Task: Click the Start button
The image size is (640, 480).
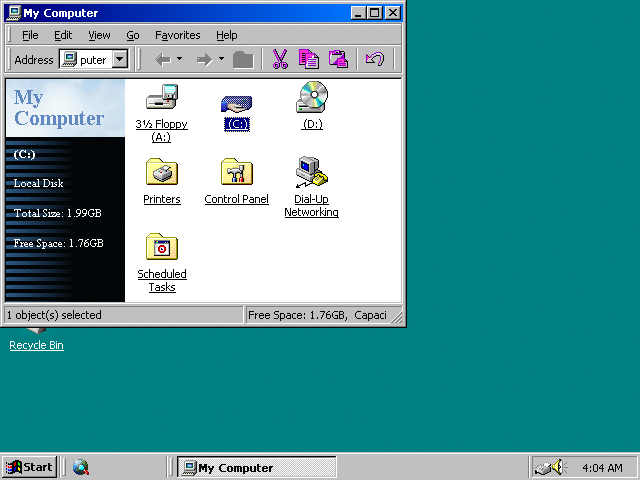Action: [29, 467]
